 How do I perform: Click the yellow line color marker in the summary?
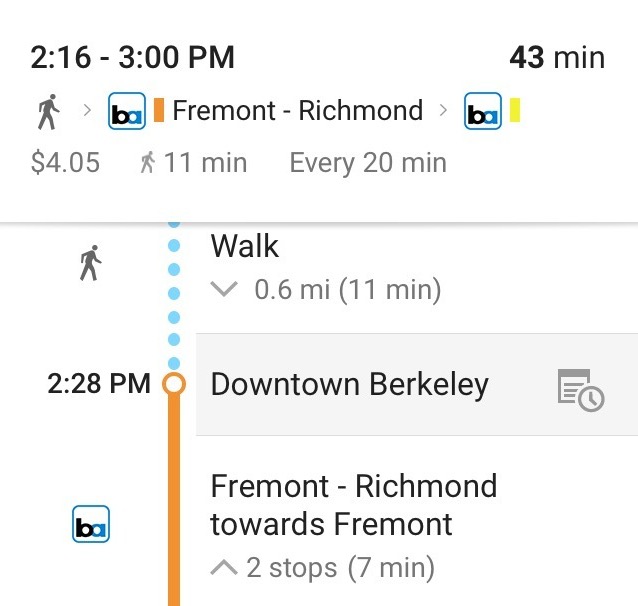(515, 110)
